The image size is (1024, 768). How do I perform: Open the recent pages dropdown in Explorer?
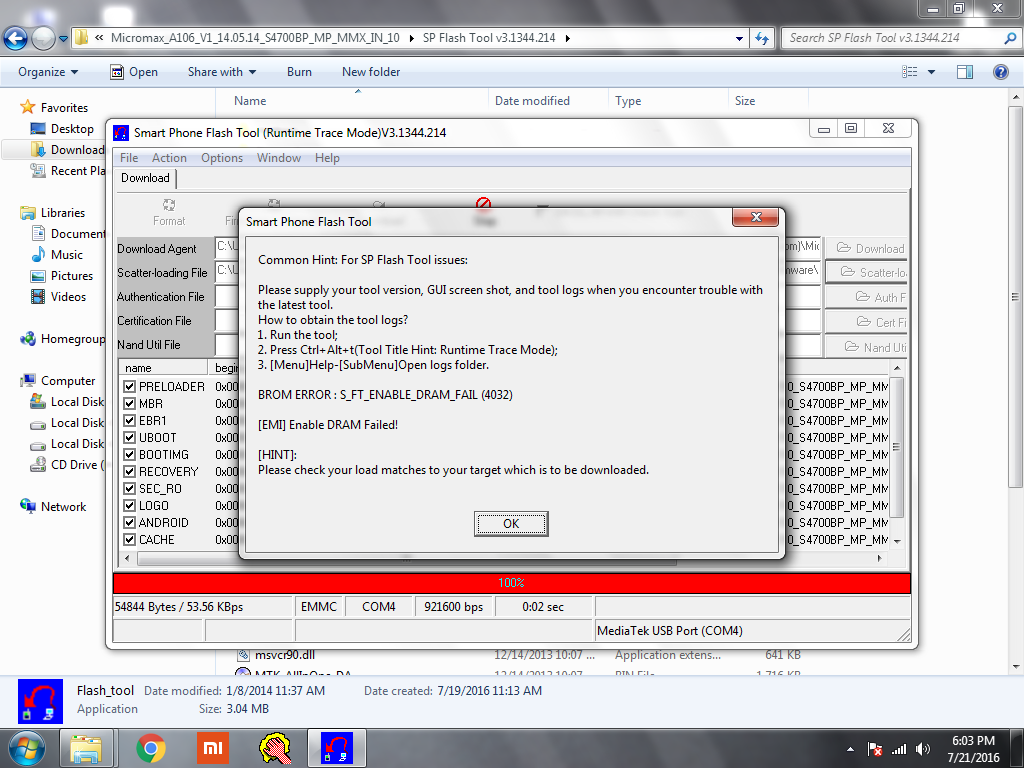[x=63, y=39]
